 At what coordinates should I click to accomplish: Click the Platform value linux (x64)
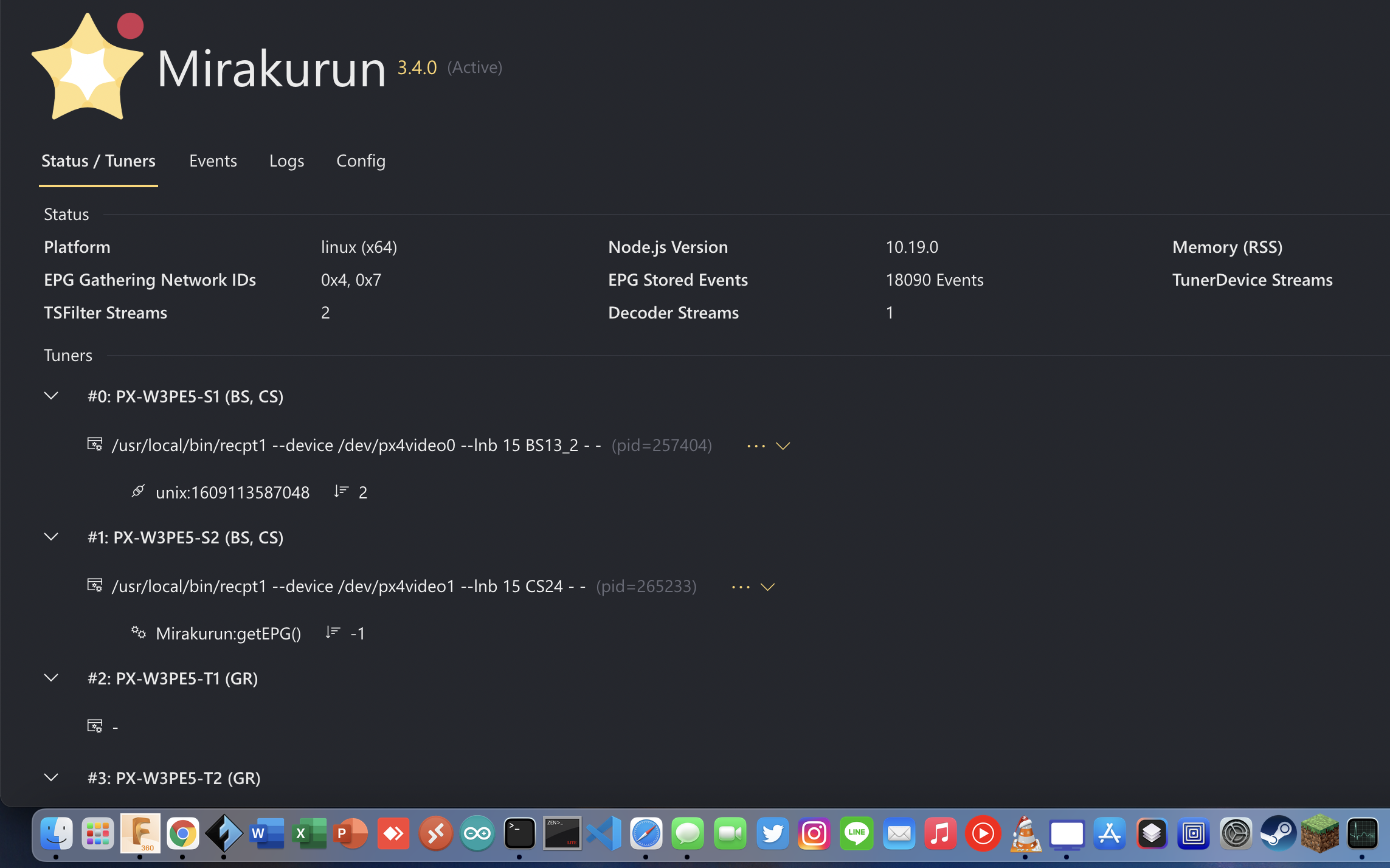pos(359,247)
